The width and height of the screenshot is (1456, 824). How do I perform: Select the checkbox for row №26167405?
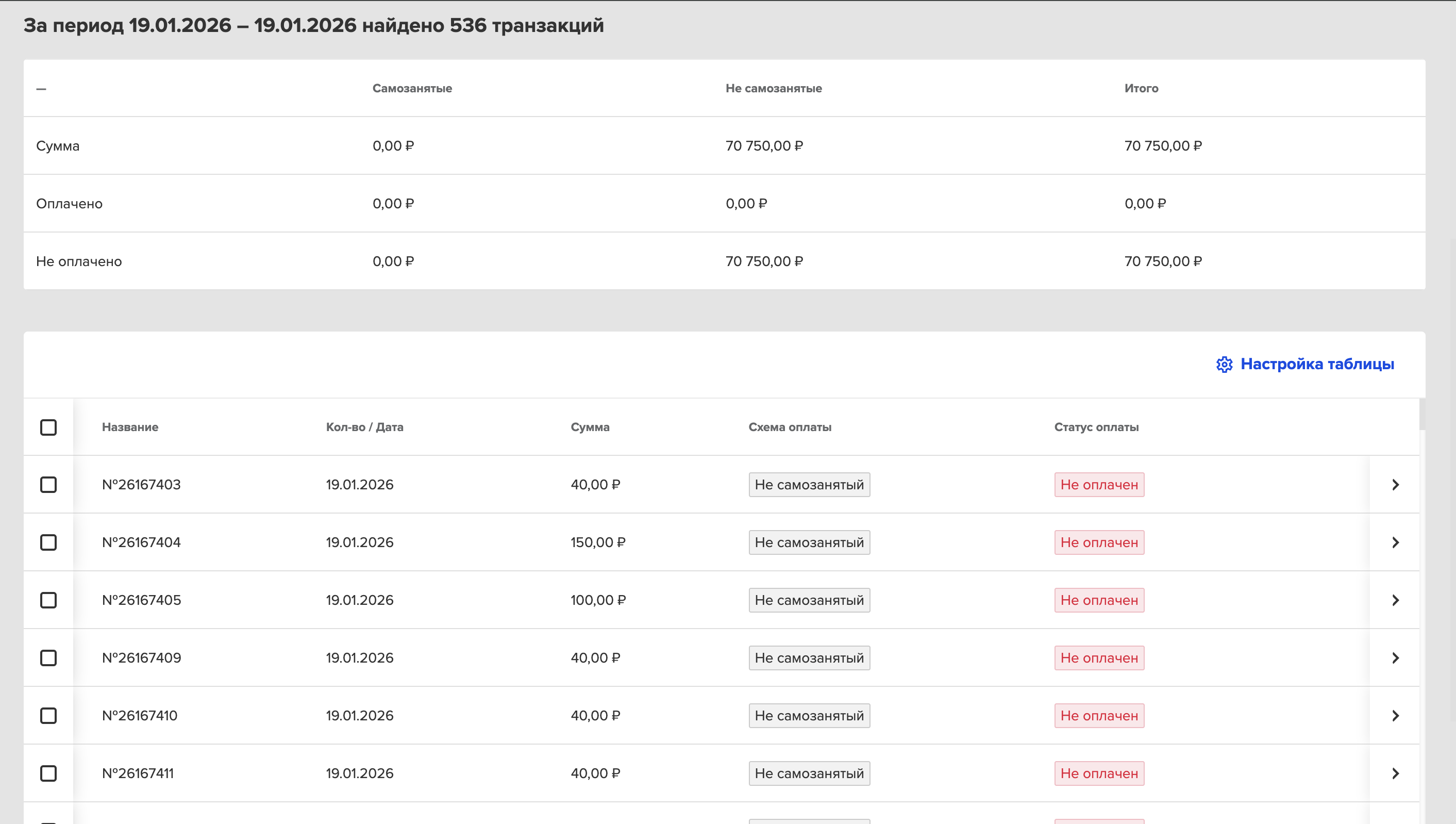coord(48,600)
